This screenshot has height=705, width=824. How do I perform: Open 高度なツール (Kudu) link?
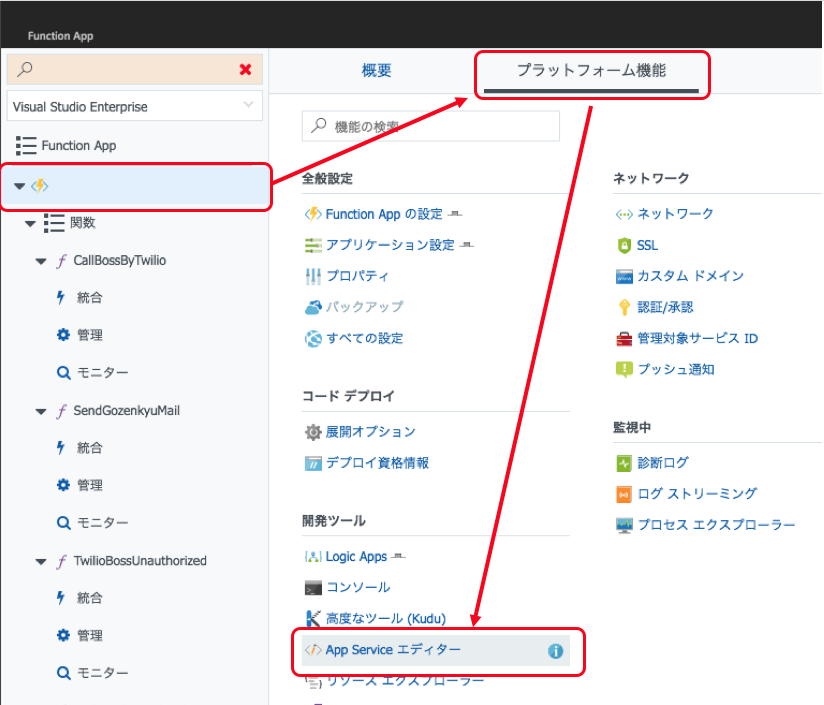386,618
